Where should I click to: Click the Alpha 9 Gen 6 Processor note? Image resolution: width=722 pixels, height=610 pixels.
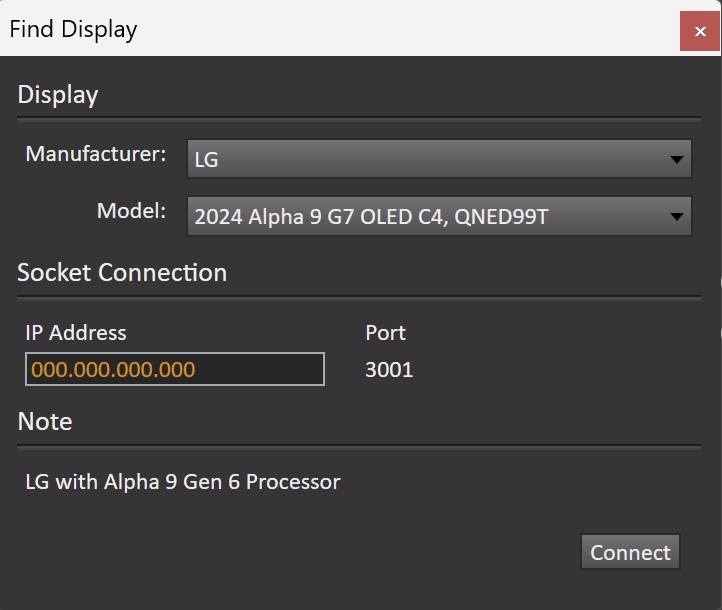point(183,482)
